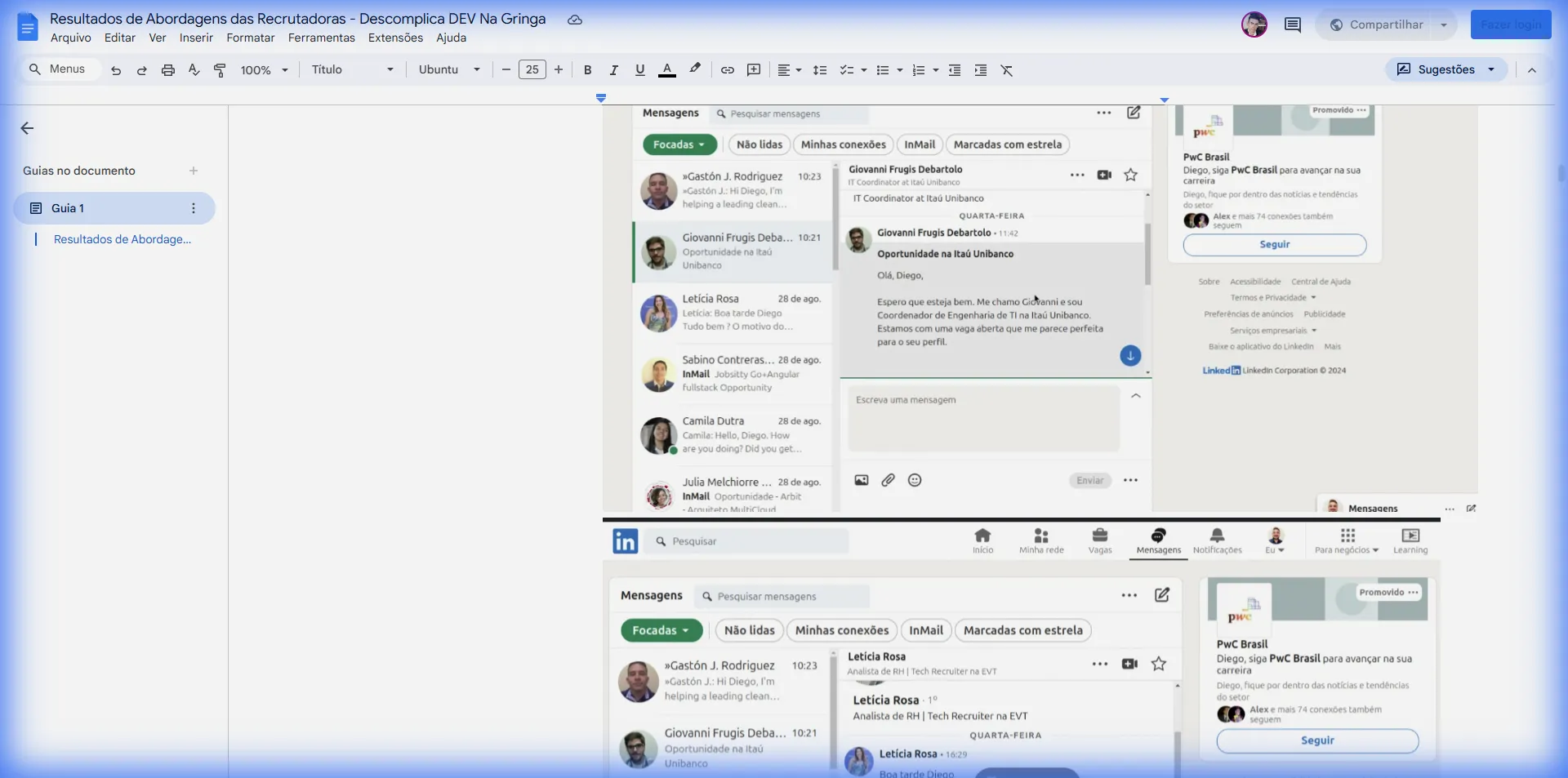Click the Letícia Rosa conversation in upper list
The width and height of the screenshot is (1568, 778).
pos(733,313)
